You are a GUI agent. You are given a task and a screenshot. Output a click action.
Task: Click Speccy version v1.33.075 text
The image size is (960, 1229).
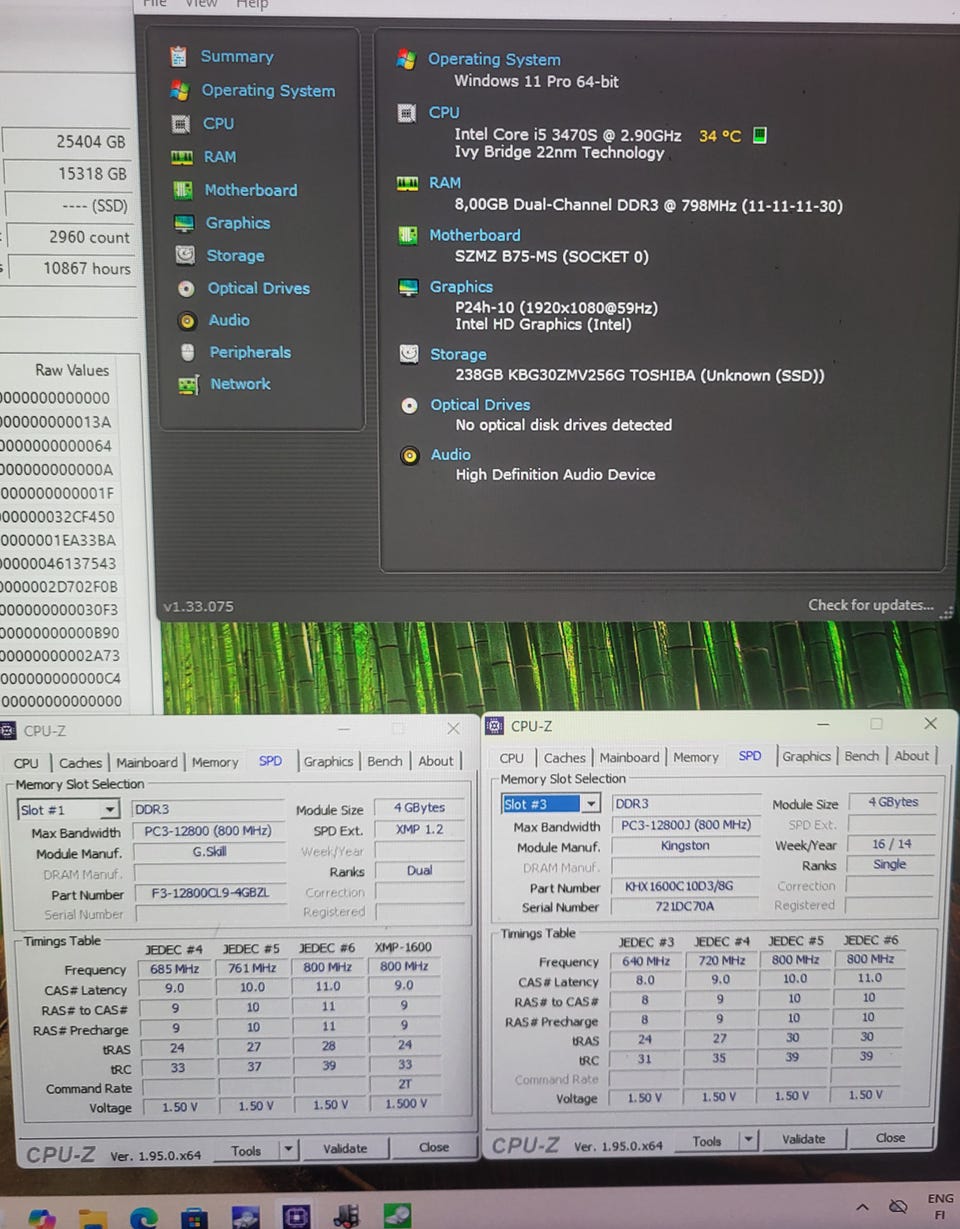point(198,606)
